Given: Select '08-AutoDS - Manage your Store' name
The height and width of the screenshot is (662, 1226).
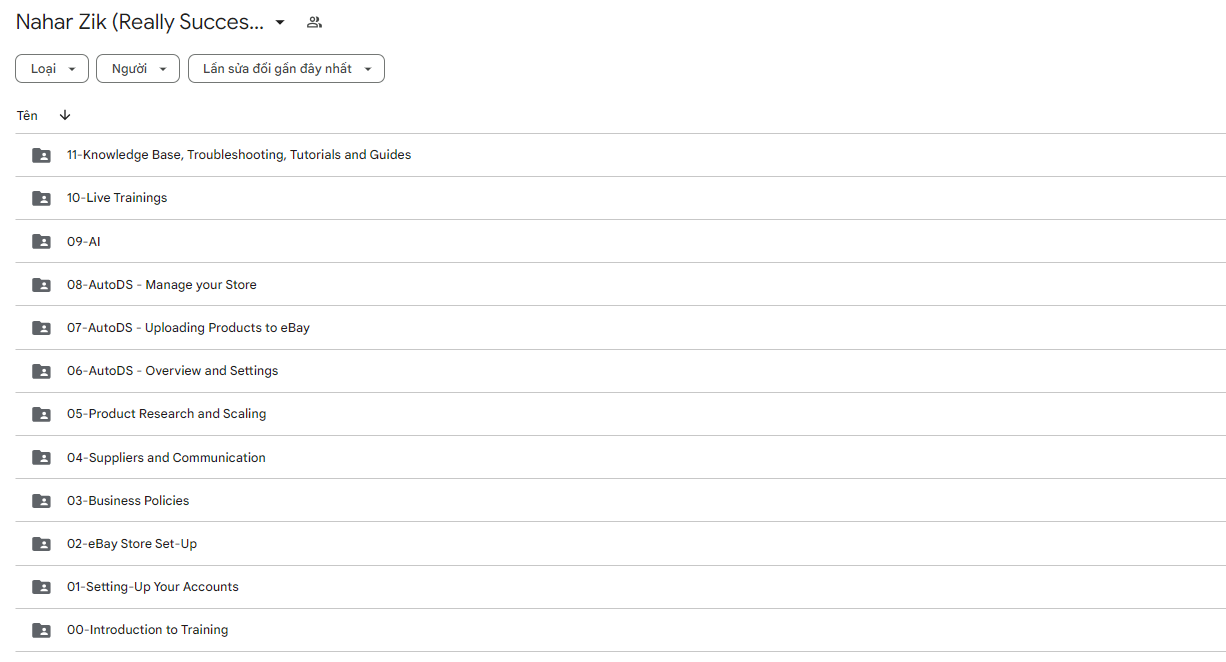Looking at the screenshot, I should coord(162,285).
